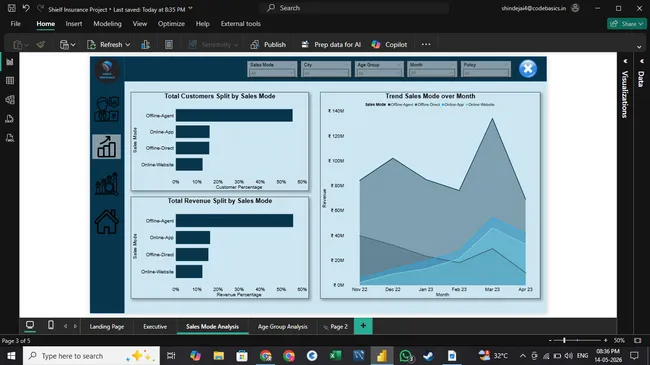Click the blue X clear filters button
This screenshot has height=365, width=650.
pos(528,68)
